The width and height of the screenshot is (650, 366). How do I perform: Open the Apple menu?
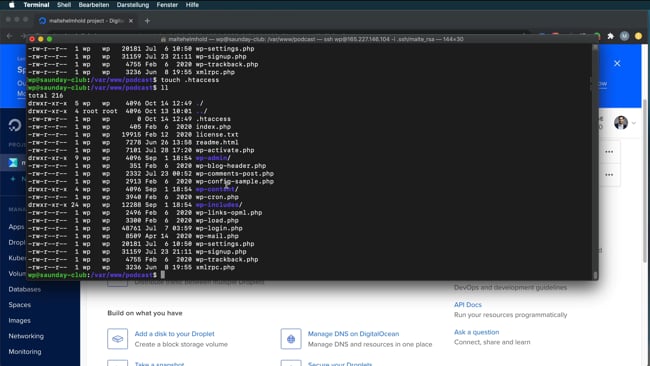tap(12, 5)
